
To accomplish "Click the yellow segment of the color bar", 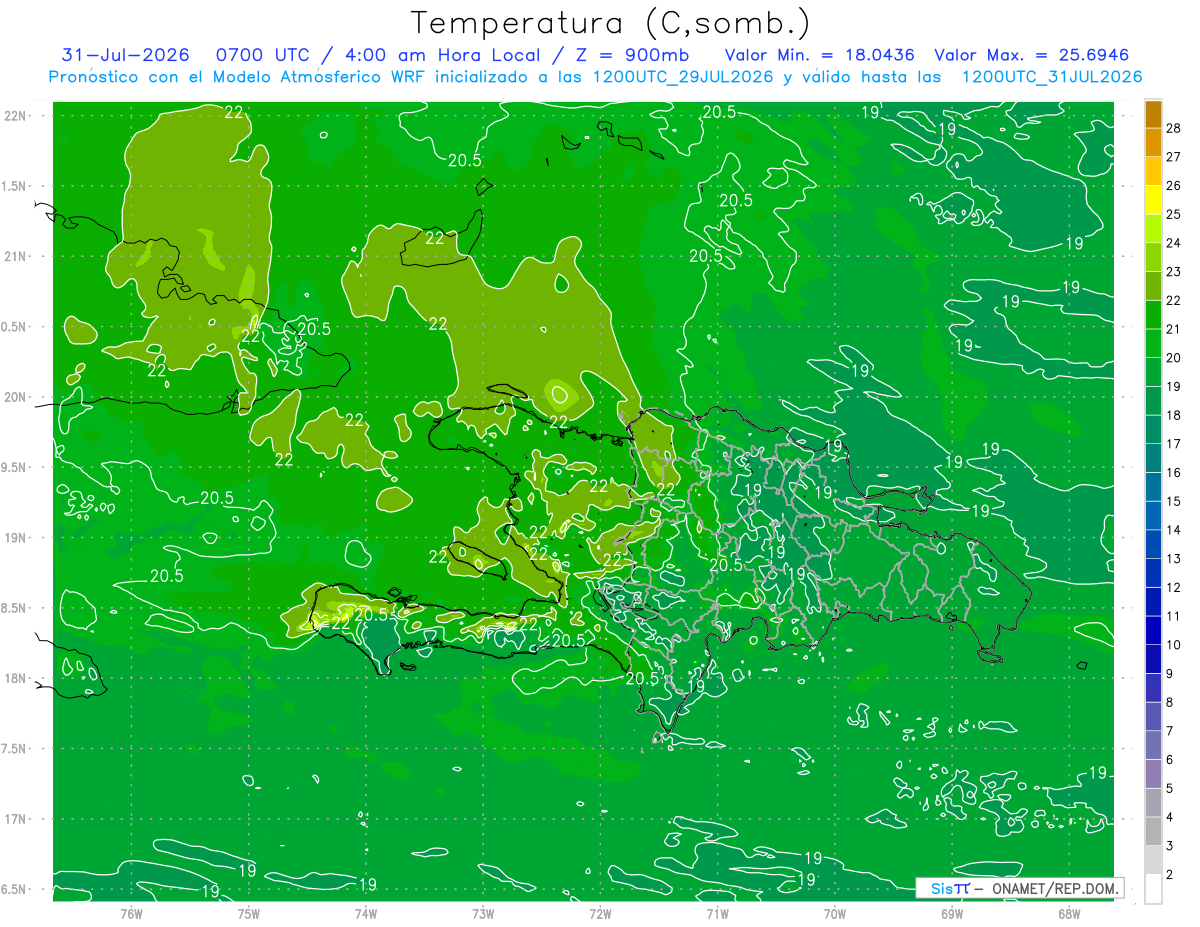I will 1153,200.
